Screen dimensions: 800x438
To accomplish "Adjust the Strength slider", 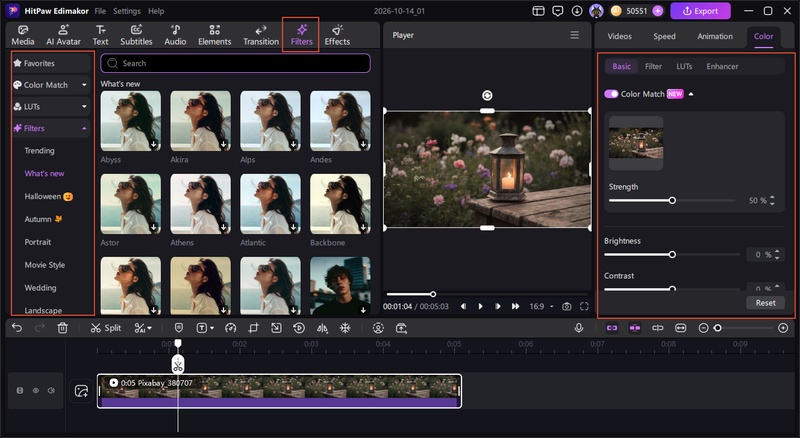I will pyautogui.click(x=672, y=201).
